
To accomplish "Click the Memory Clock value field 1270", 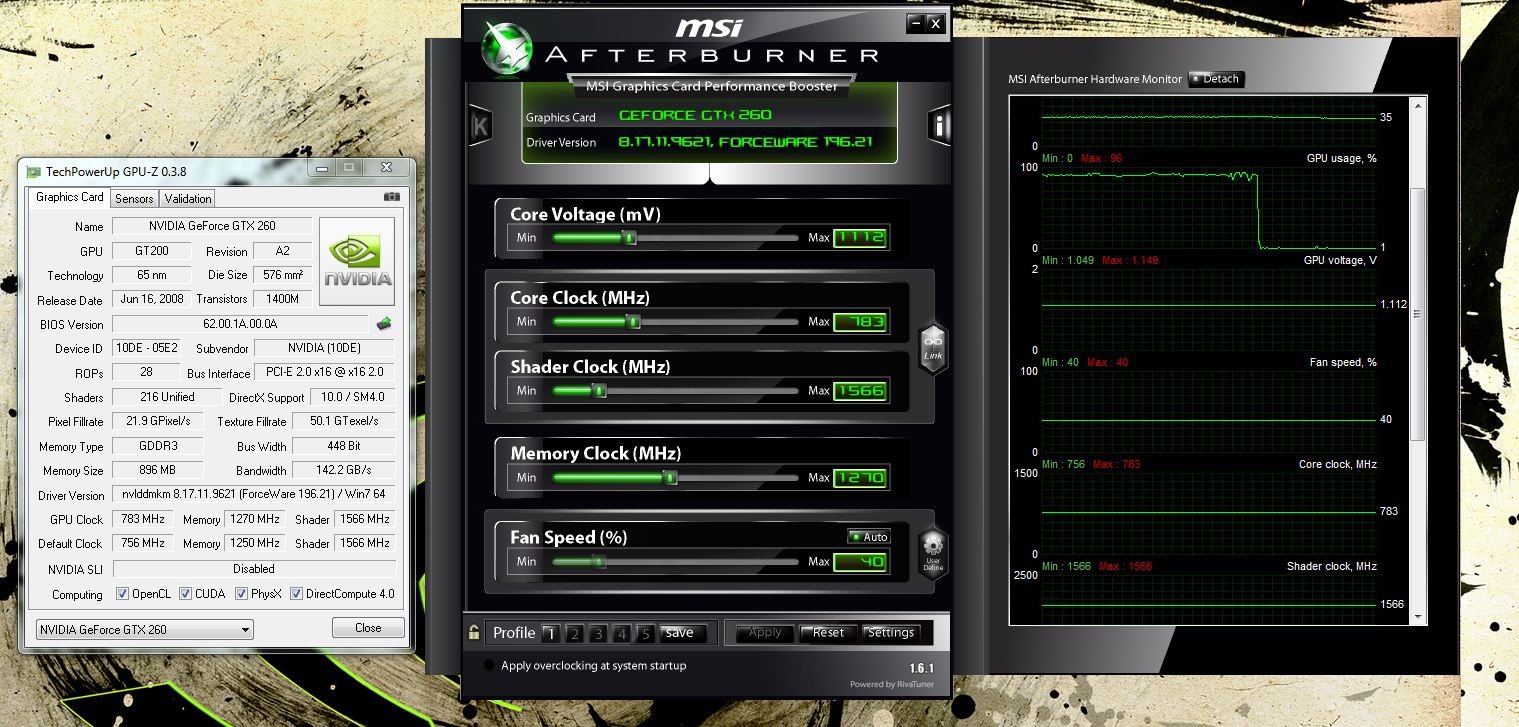I will pyautogui.click(x=860, y=478).
